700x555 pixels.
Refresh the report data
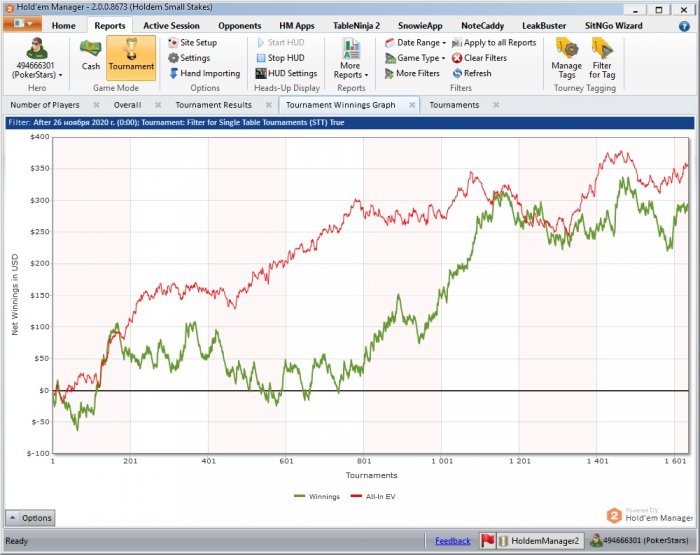[472, 73]
